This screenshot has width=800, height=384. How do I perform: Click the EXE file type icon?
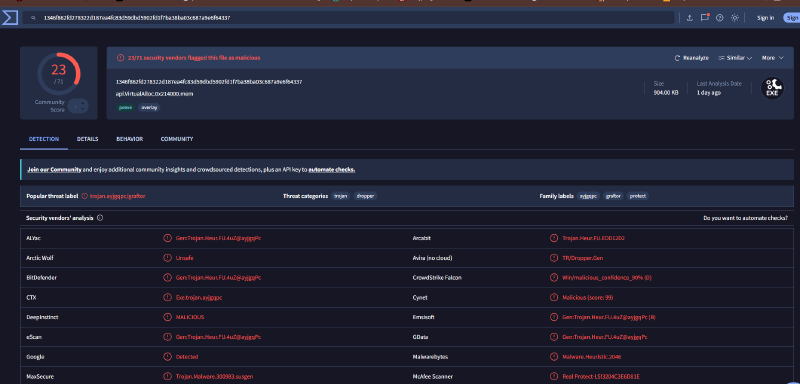point(772,88)
